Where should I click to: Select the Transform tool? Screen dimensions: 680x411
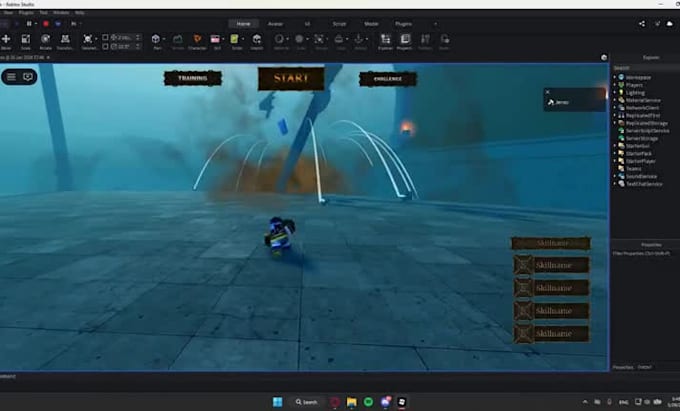(65, 39)
